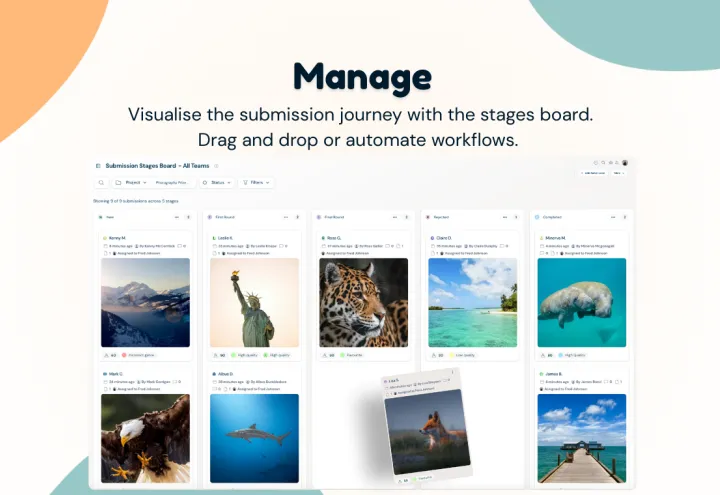Open James B. submission card title
The width and height of the screenshot is (720, 495).
pos(554,374)
